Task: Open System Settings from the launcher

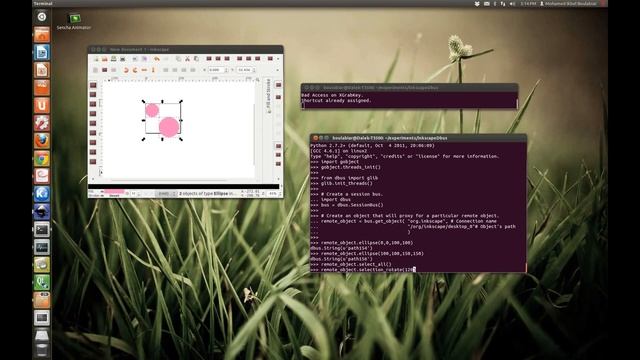Action: [x=42, y=123]
